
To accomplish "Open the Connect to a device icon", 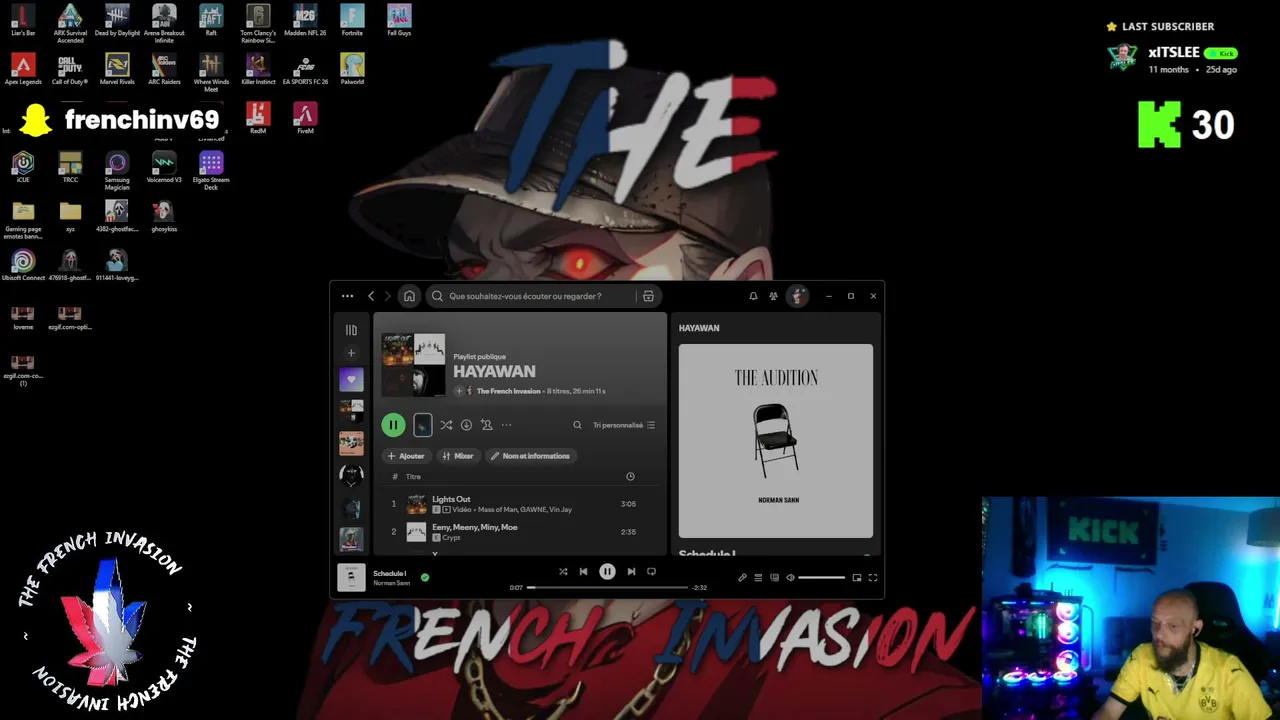I will [x=774, y=578].
